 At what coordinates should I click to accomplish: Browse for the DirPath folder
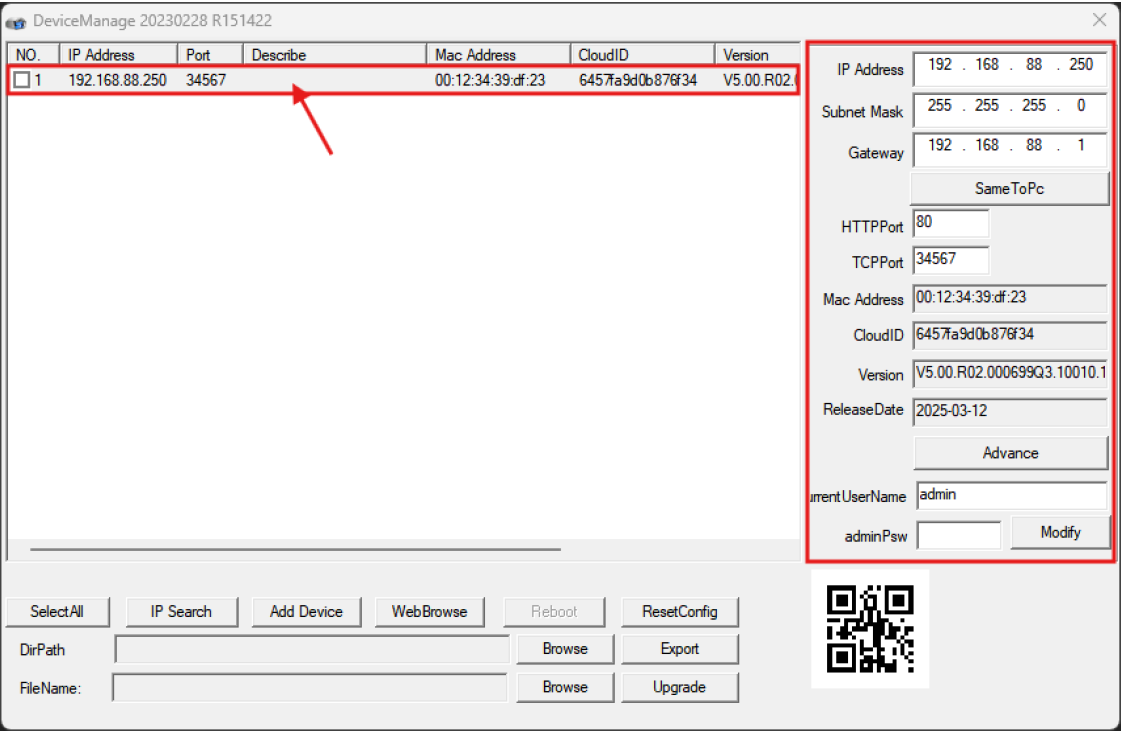click(x=565, y=649)
